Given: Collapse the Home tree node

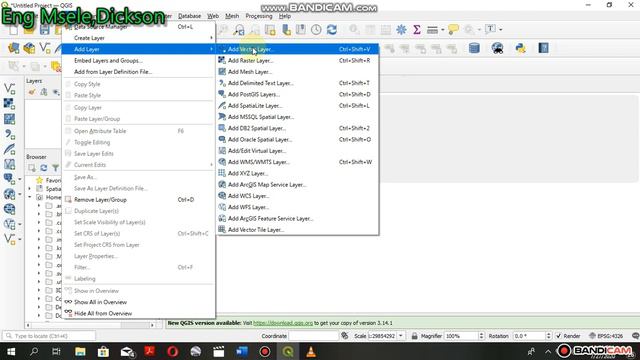Looking at the screenshot, I should (30, 197).
